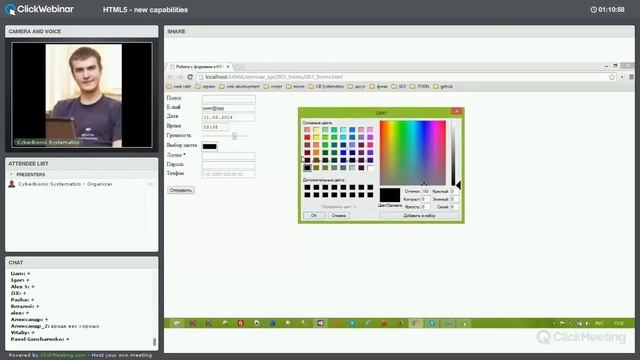Open the github bookmarks folder

tap(443, 87)
